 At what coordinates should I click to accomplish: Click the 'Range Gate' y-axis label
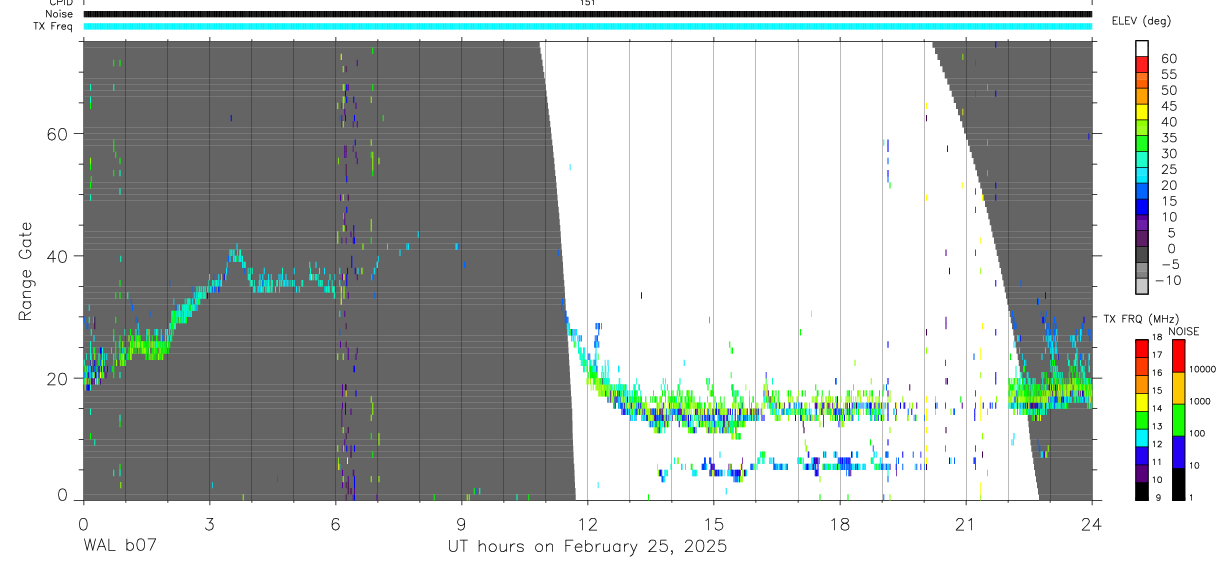tap(26, 270)
